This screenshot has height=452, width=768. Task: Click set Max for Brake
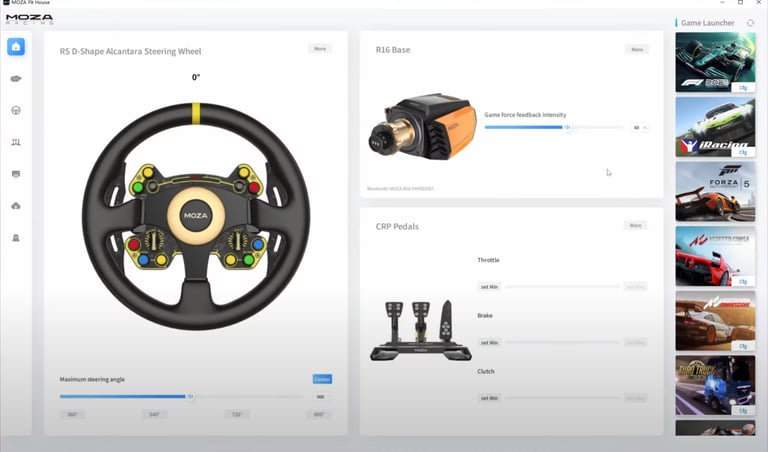coord(636,342)
